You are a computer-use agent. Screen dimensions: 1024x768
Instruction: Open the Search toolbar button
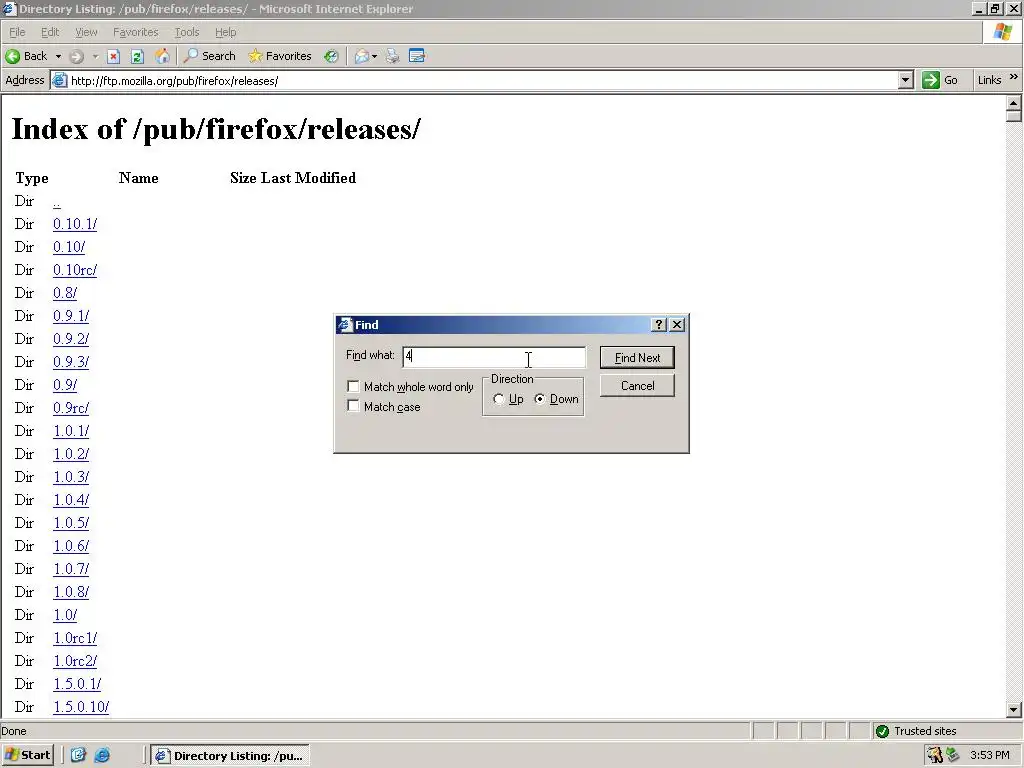pos(210,56)
